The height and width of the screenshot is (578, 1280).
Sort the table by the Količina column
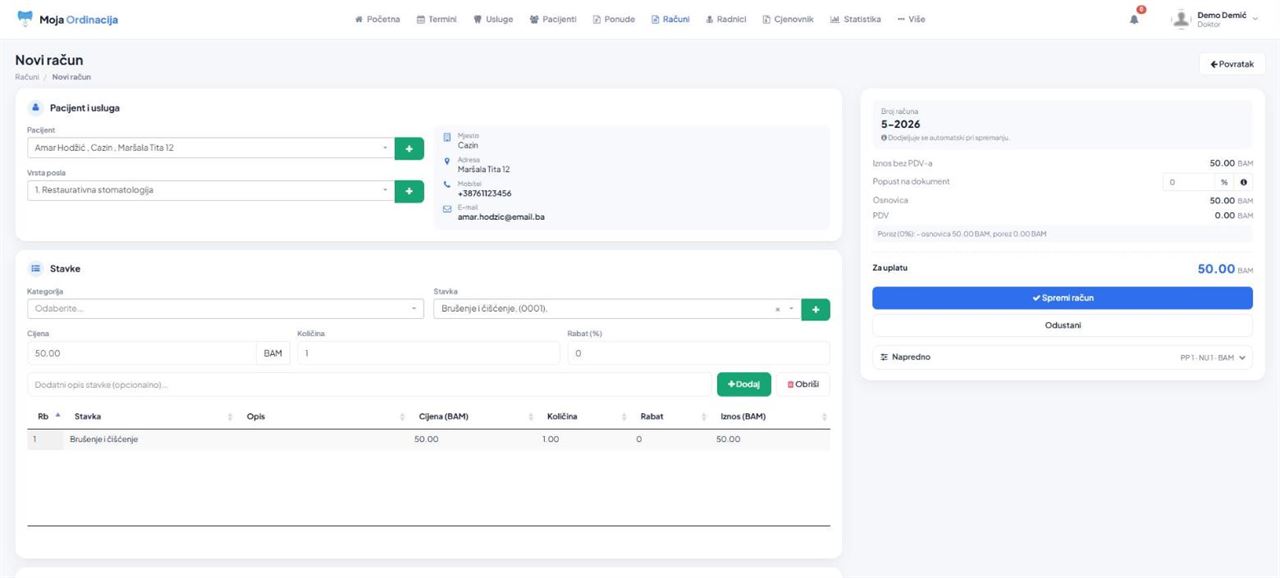[585, 416]
